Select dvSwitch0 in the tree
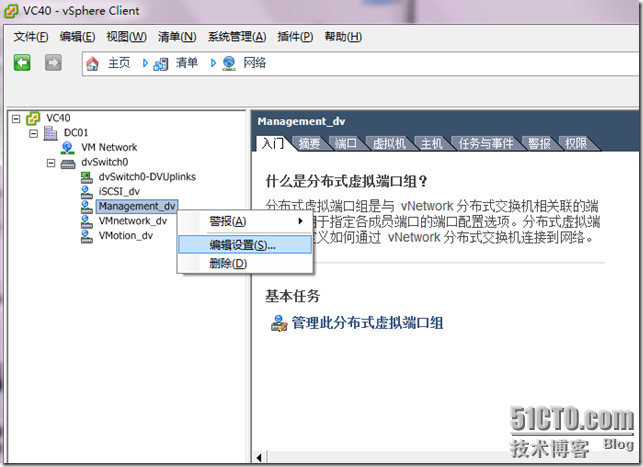Viewport: 643px width, 467px height. tap(105, 162)
